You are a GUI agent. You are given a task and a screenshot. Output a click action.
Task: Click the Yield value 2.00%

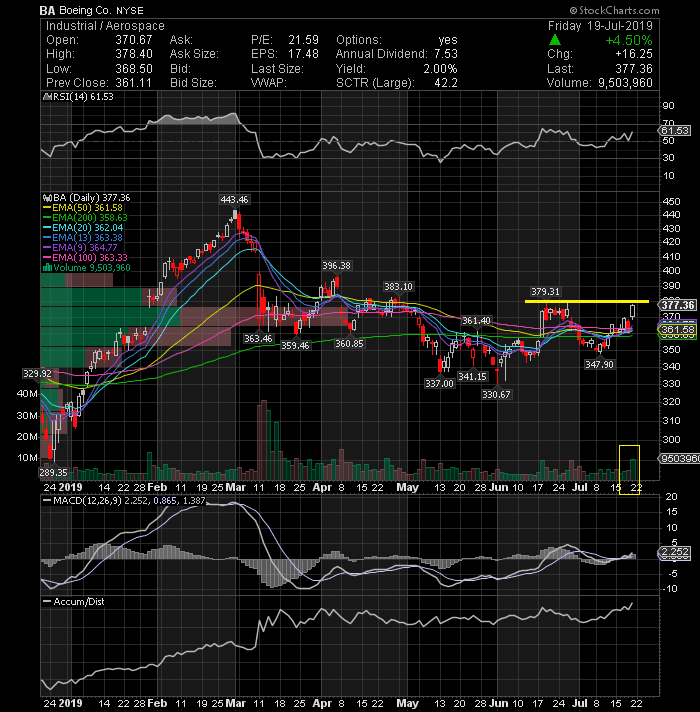(440, 69)
